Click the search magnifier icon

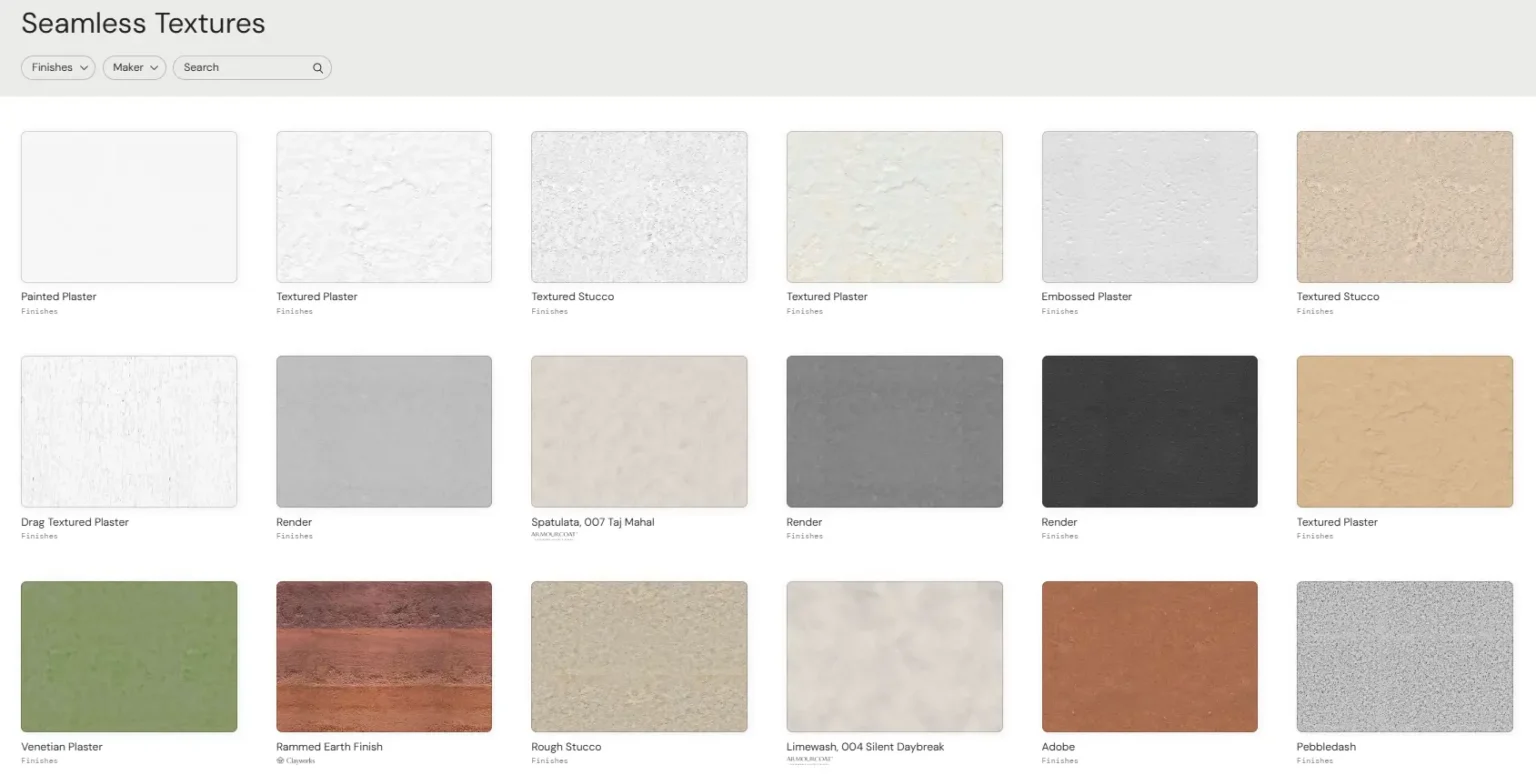pos(318,68)
